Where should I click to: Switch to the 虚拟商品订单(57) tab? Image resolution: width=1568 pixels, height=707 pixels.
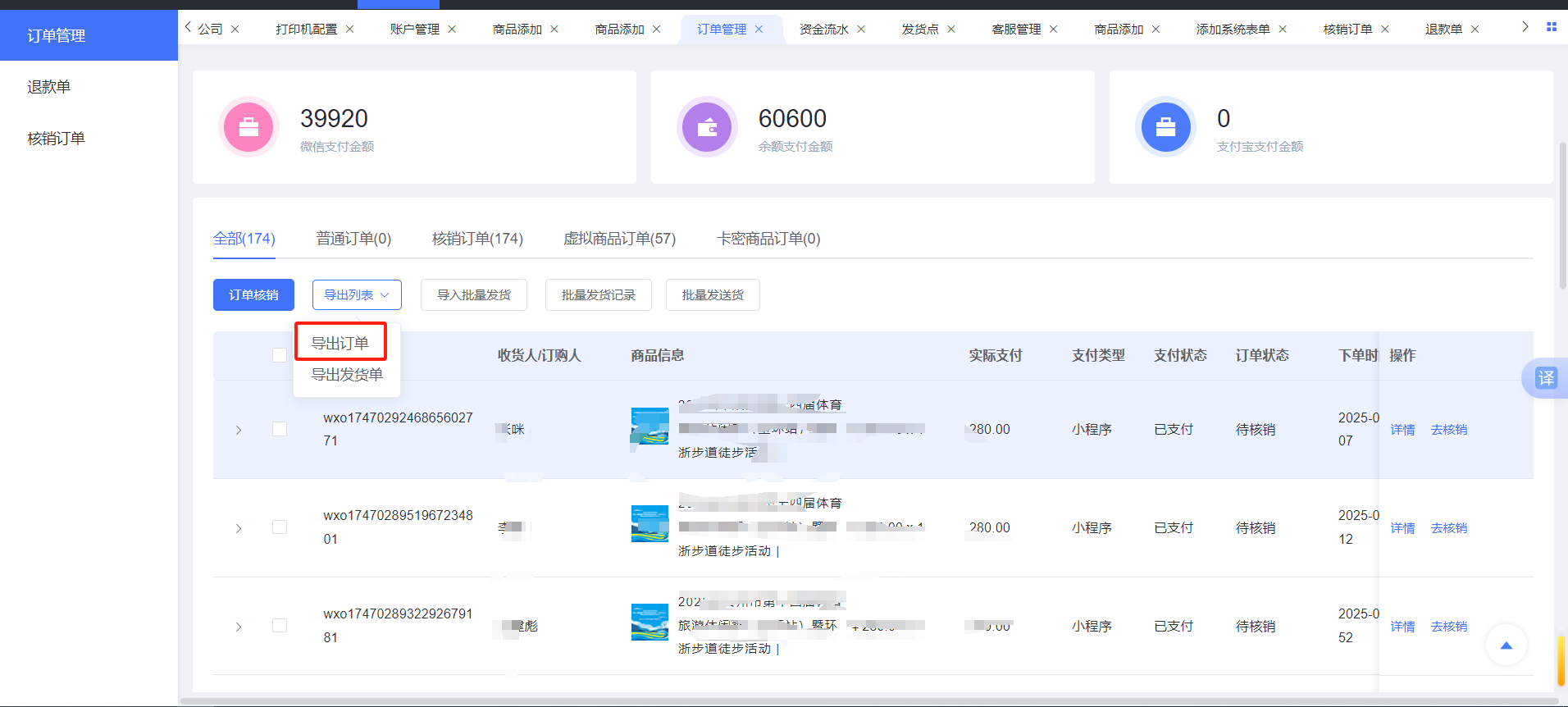[619, 239]
